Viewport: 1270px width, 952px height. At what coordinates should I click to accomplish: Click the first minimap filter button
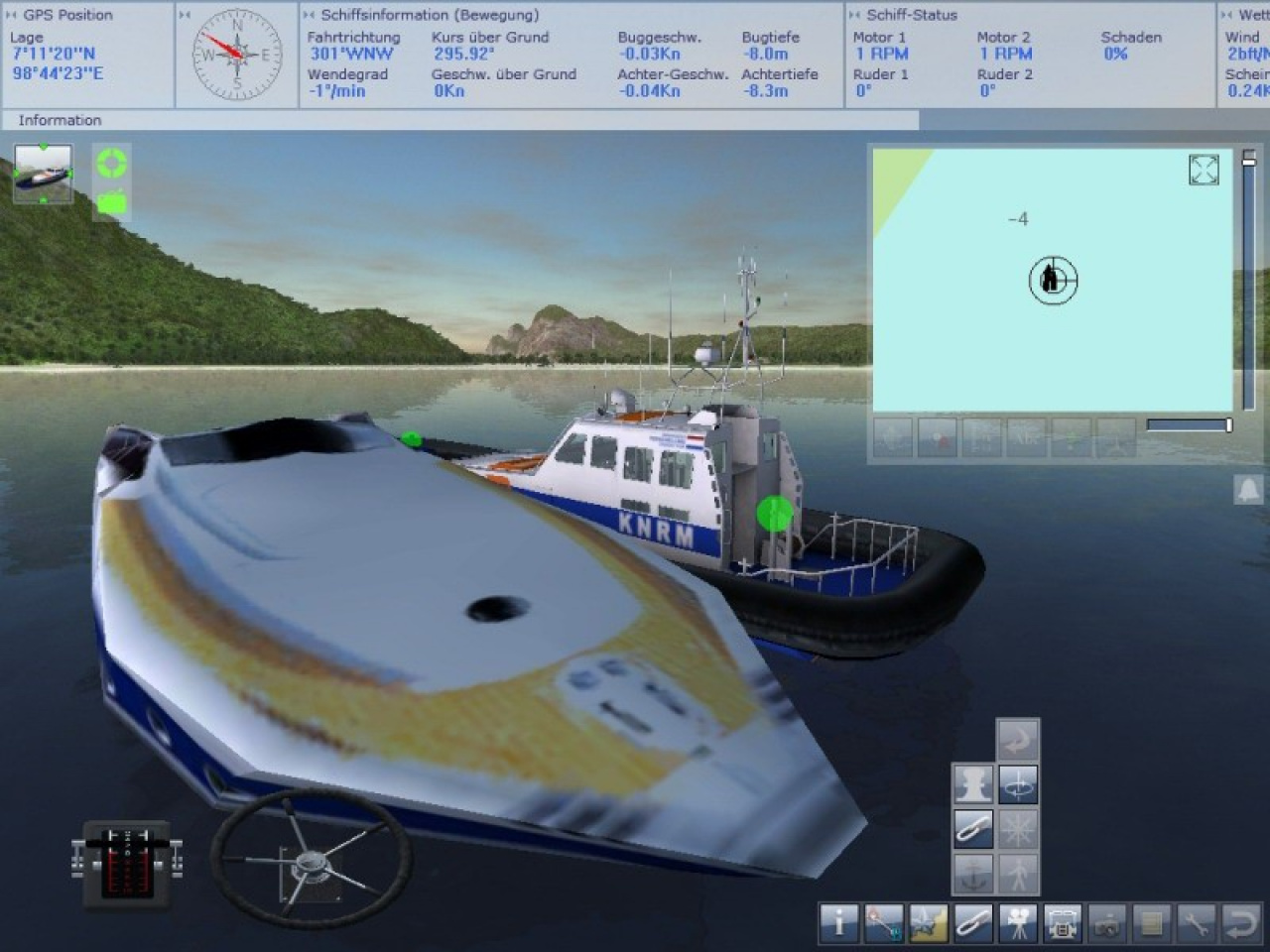[892, 436]
